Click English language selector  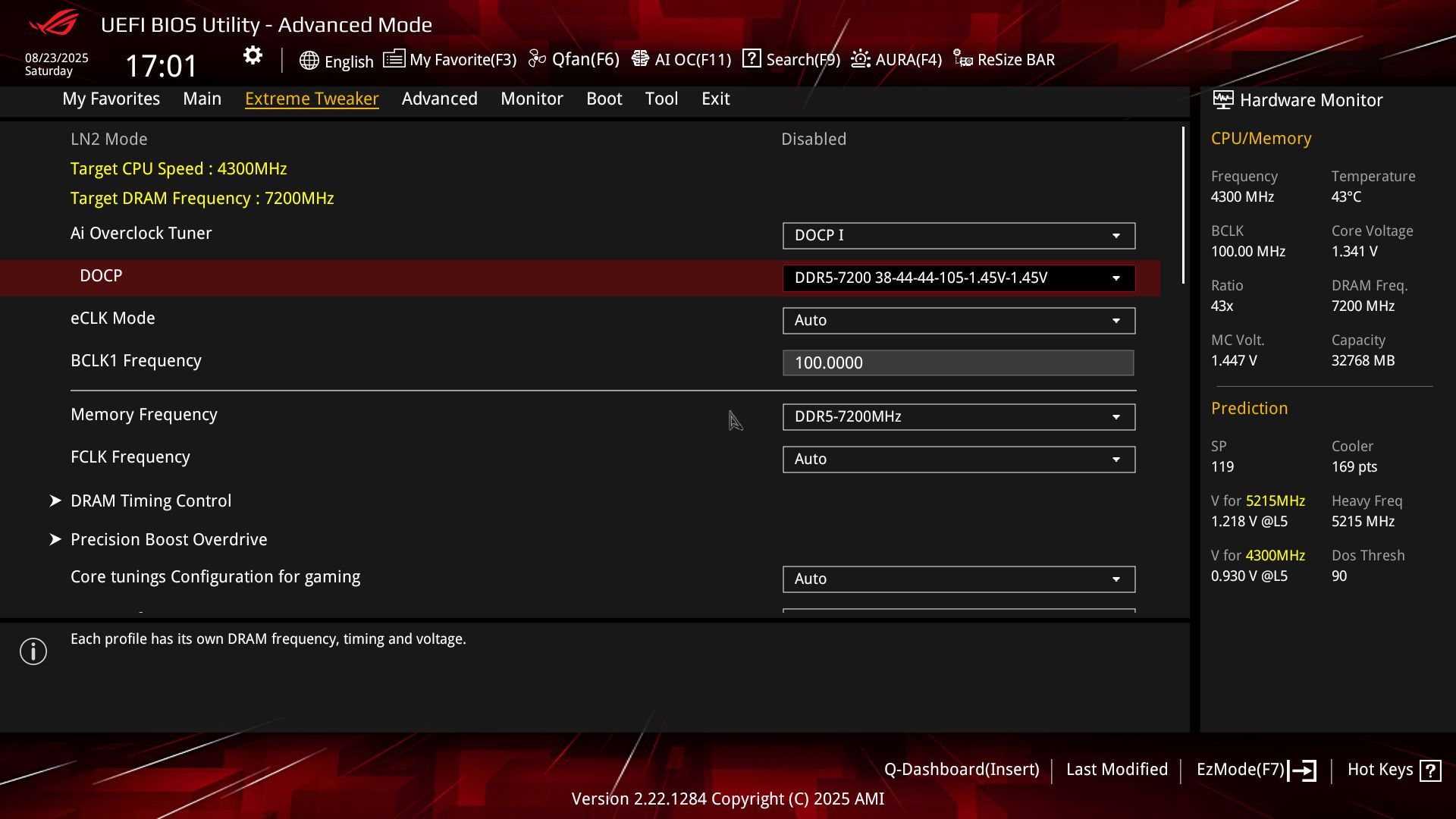pyautogui.click(x=336, y=61)
